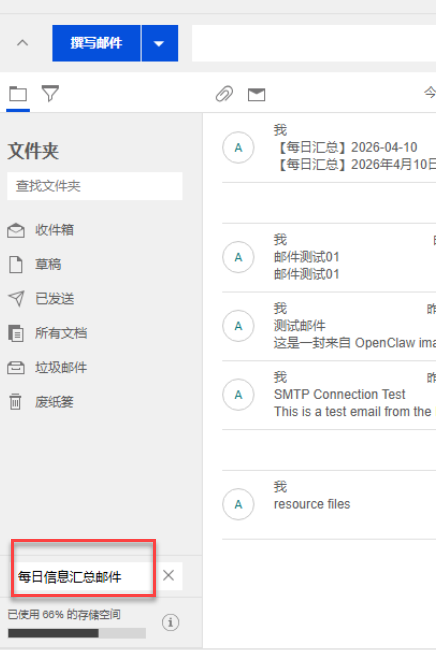Screen dimensions: 436x650
Task: Open the 测试邮件 email from OpenClaw
Action: 329,326
